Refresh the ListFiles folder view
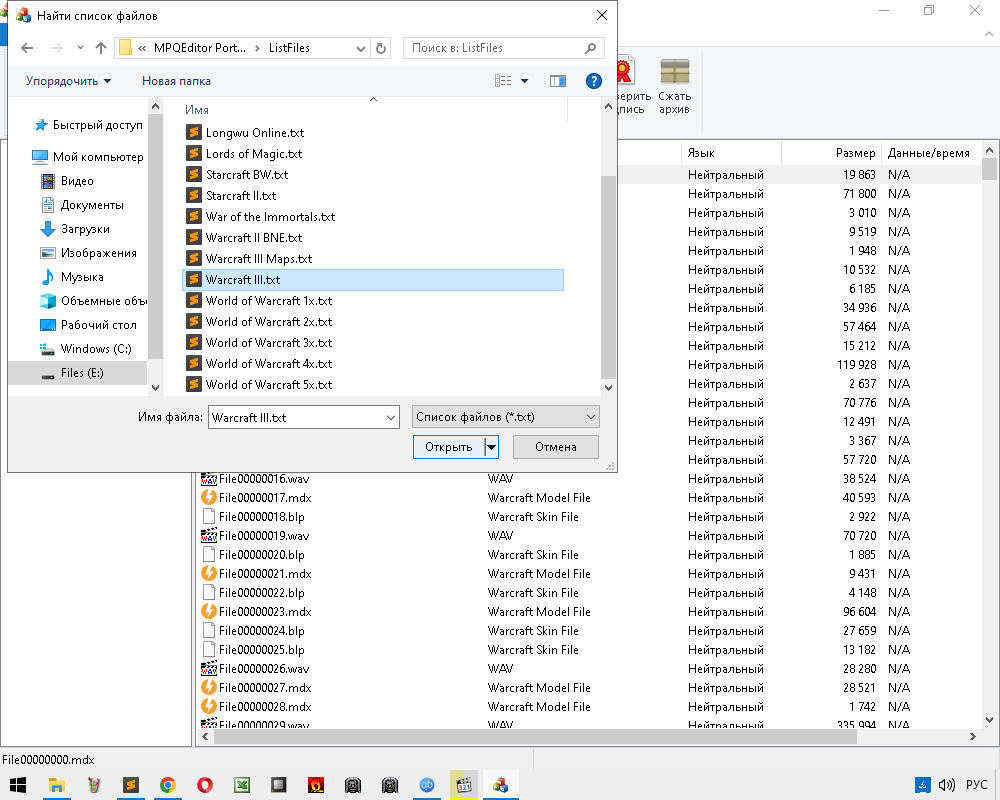The height and width of the screenshot is (800, 1000). tap(381, 48)
